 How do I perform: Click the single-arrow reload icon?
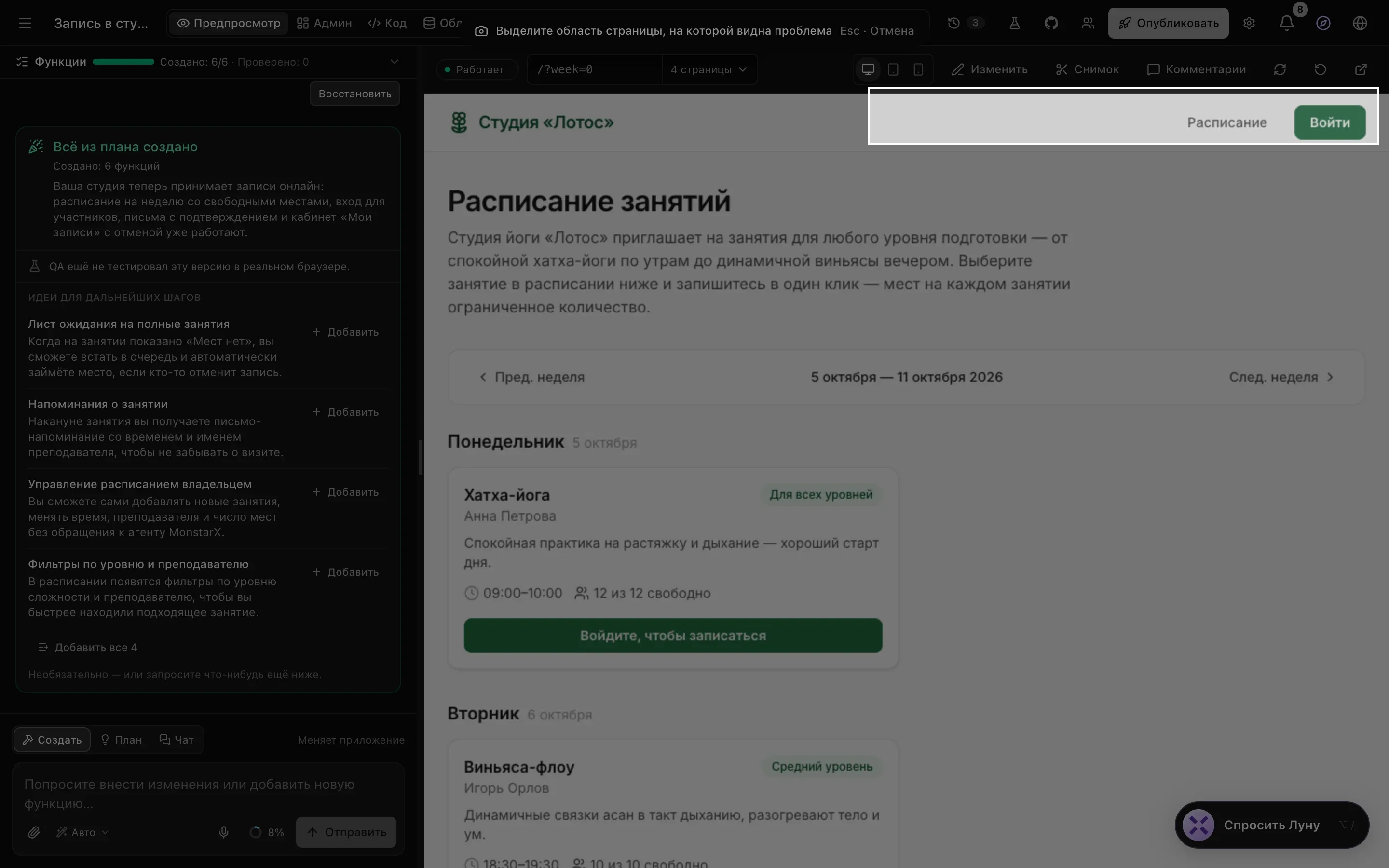[x=1320, y=69]
